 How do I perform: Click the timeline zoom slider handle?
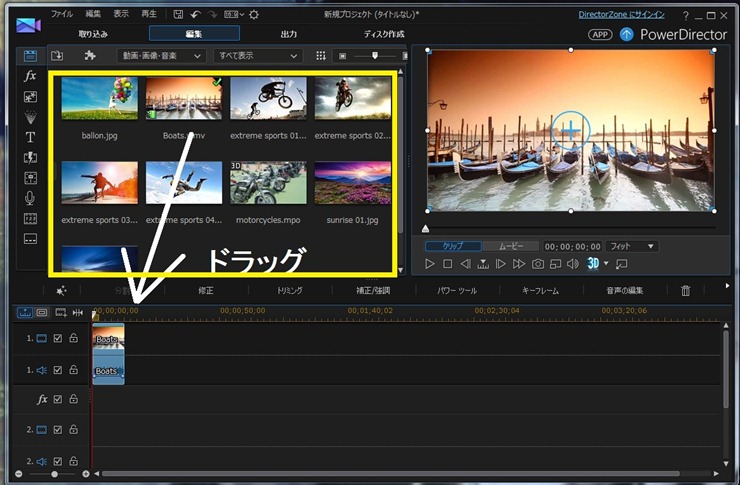(x=54, y=473)
